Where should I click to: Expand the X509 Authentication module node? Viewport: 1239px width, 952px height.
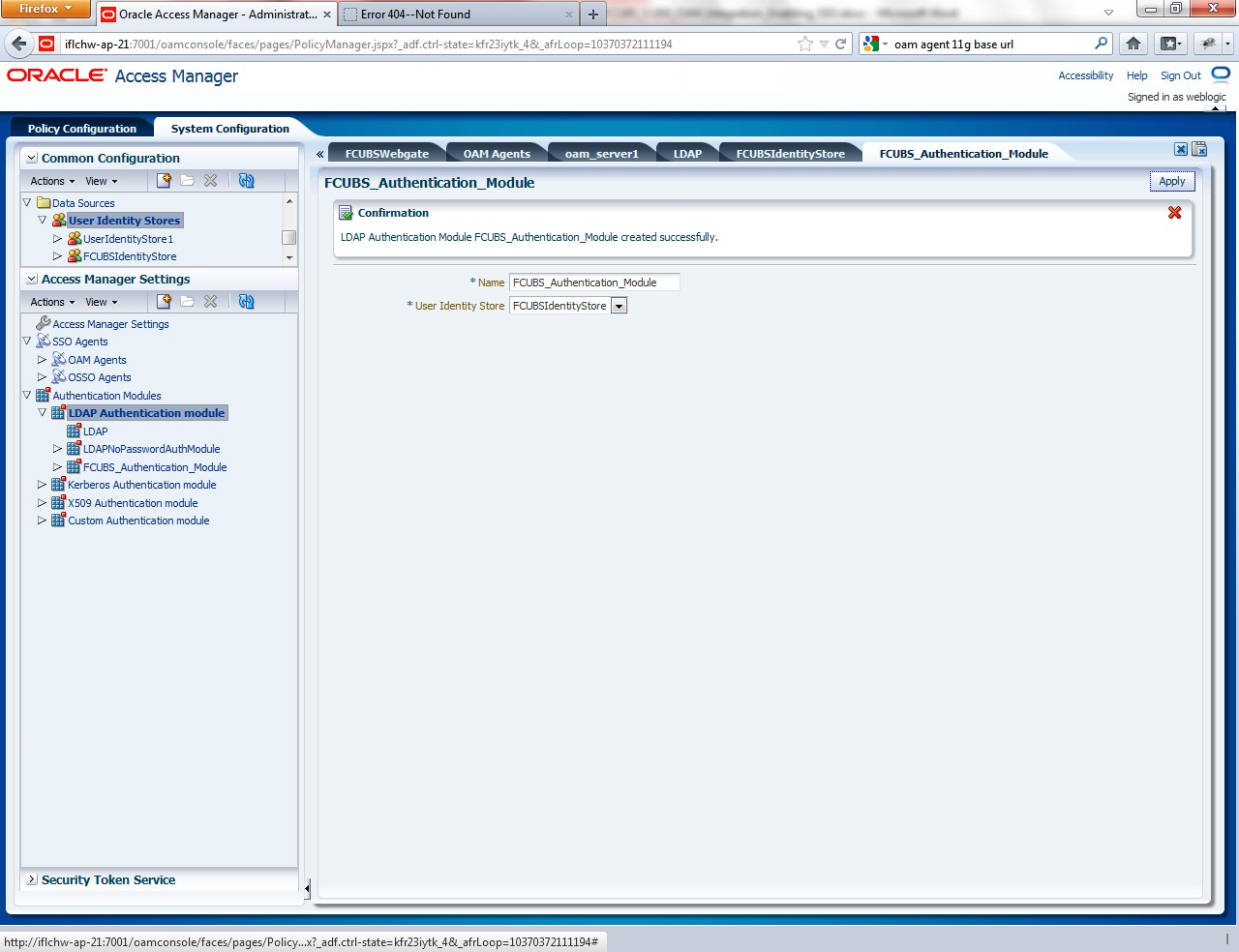42,503
